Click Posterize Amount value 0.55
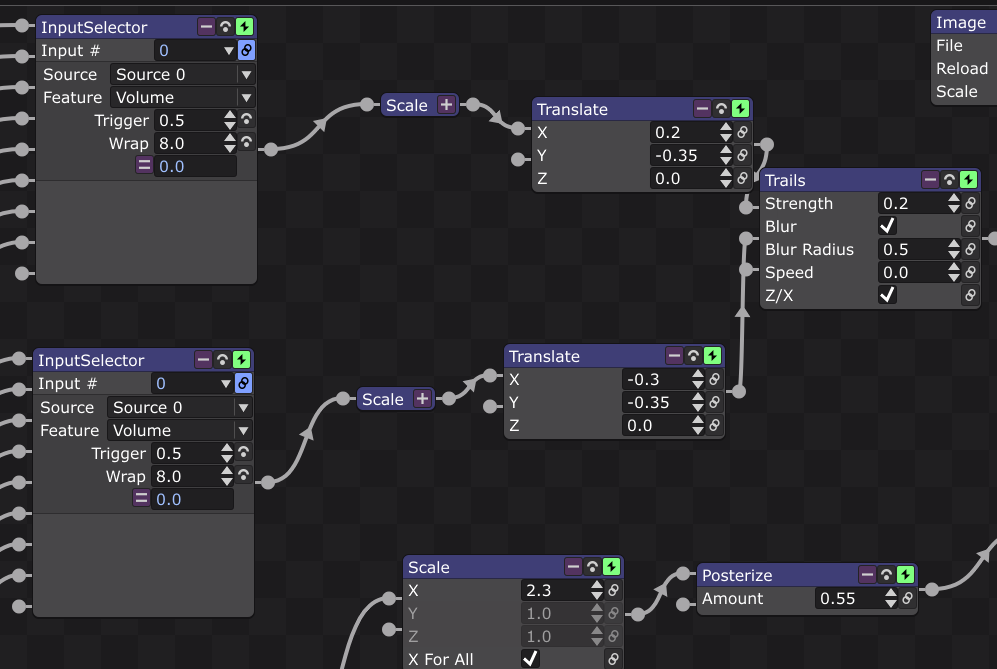Screen dimensions: 997x669 pyautogui.click(x=849, y=598)
